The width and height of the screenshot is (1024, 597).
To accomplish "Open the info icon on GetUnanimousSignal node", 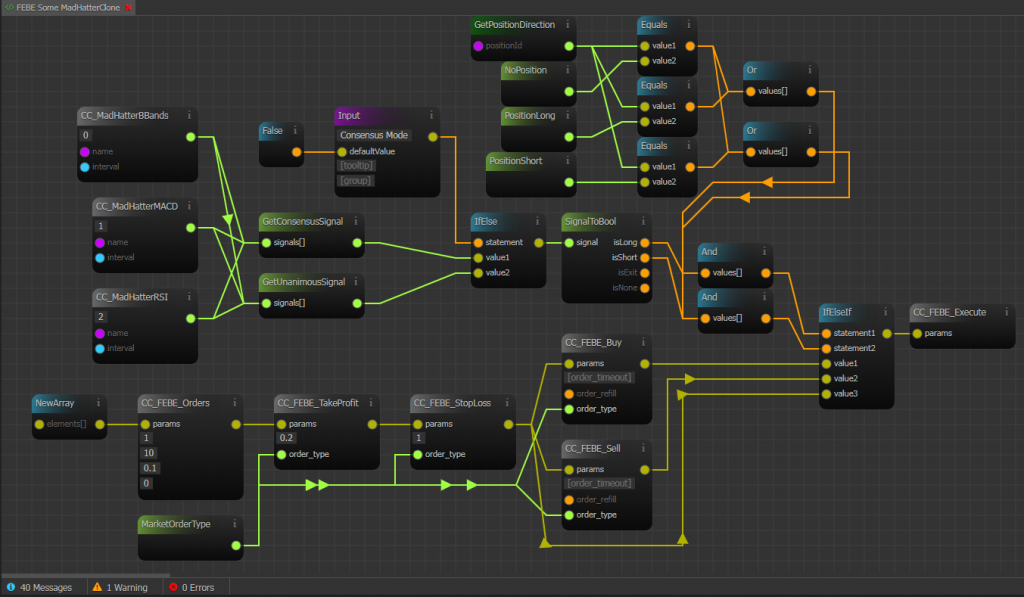I will point(356,282).
